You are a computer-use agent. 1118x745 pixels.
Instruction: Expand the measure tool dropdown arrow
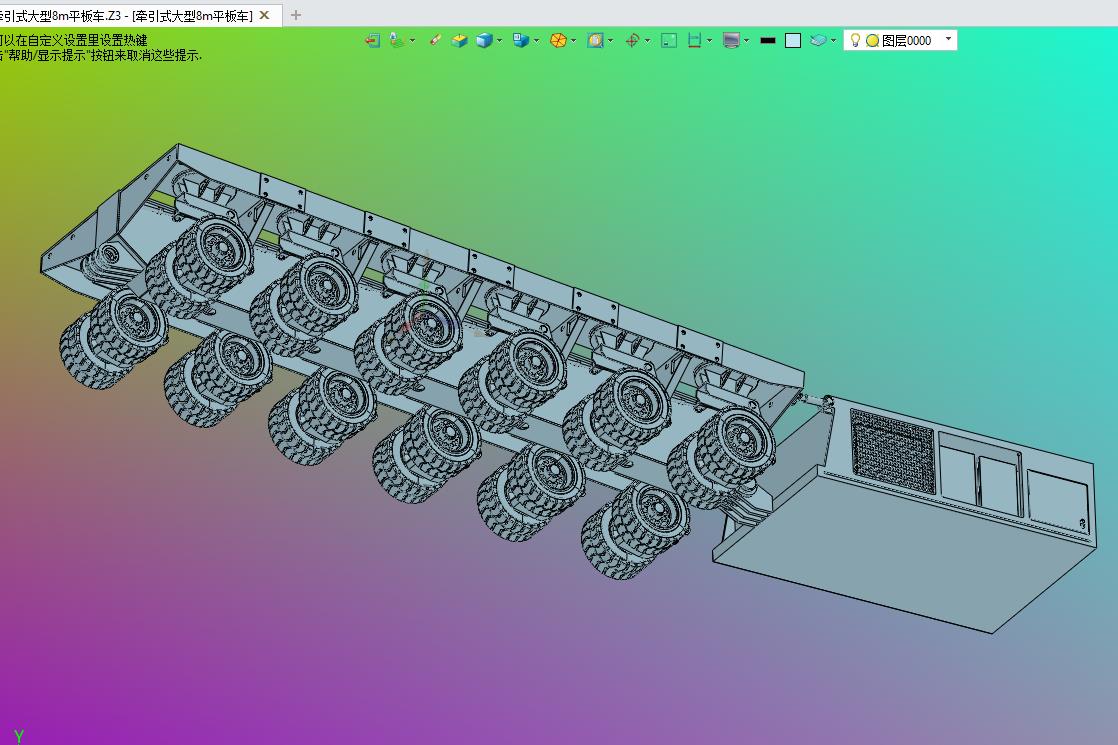[x=709, y=41]
